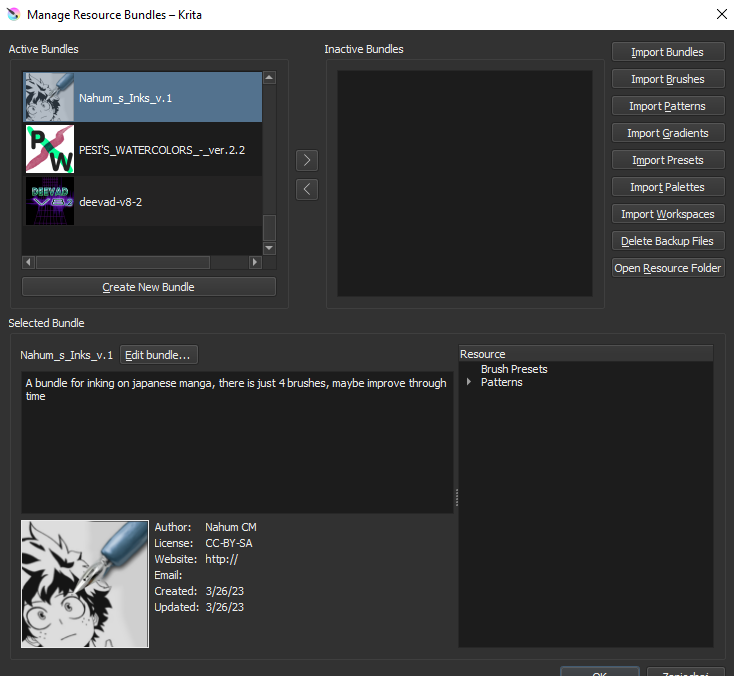Click Import Patterns button

click(668, 106)
